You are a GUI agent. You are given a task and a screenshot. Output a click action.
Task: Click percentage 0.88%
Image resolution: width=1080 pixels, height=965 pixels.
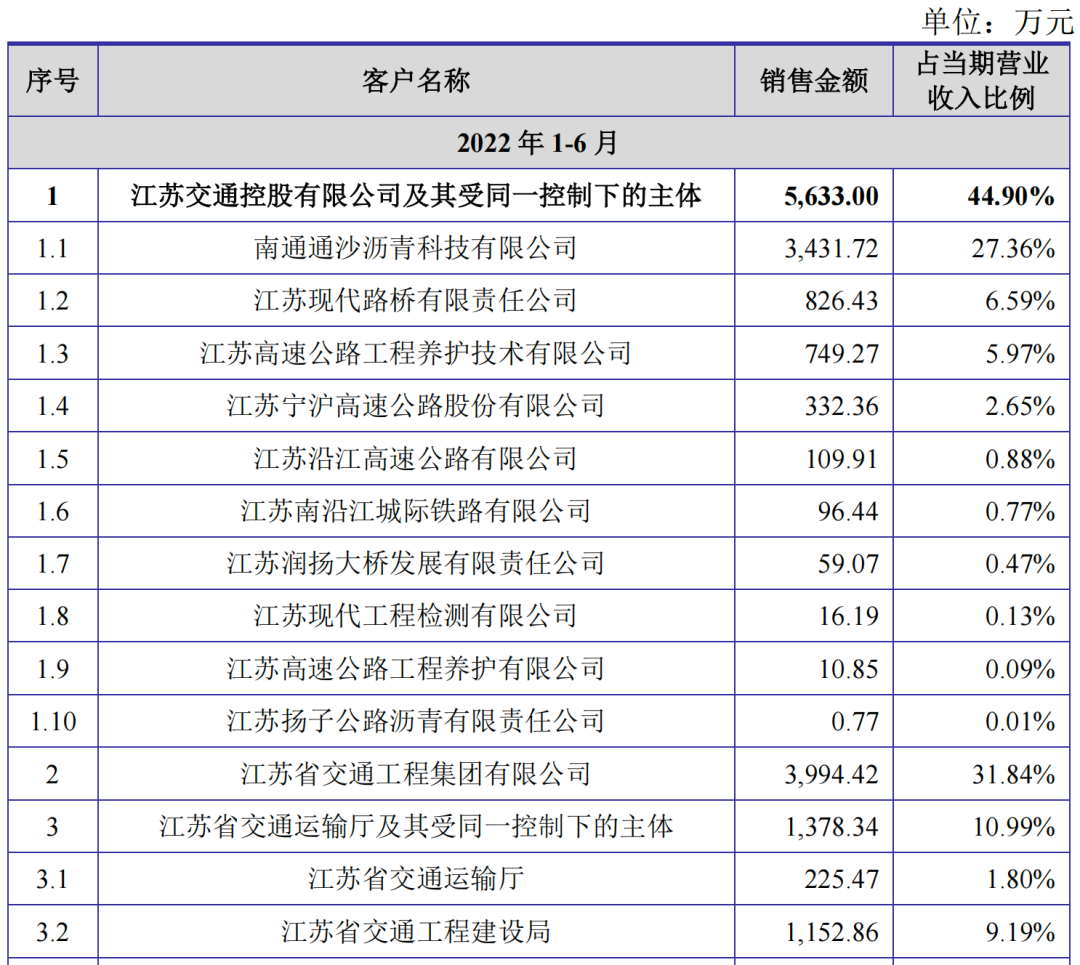pos(1020,459)
